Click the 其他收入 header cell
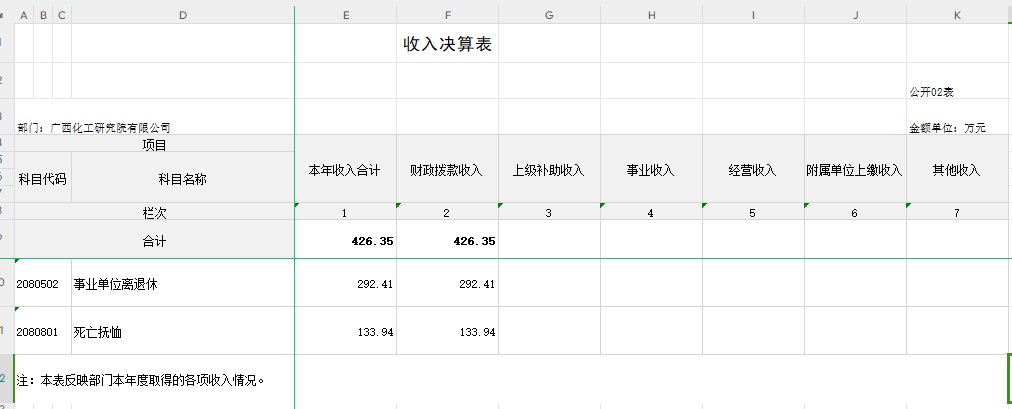 click(957, 170)
